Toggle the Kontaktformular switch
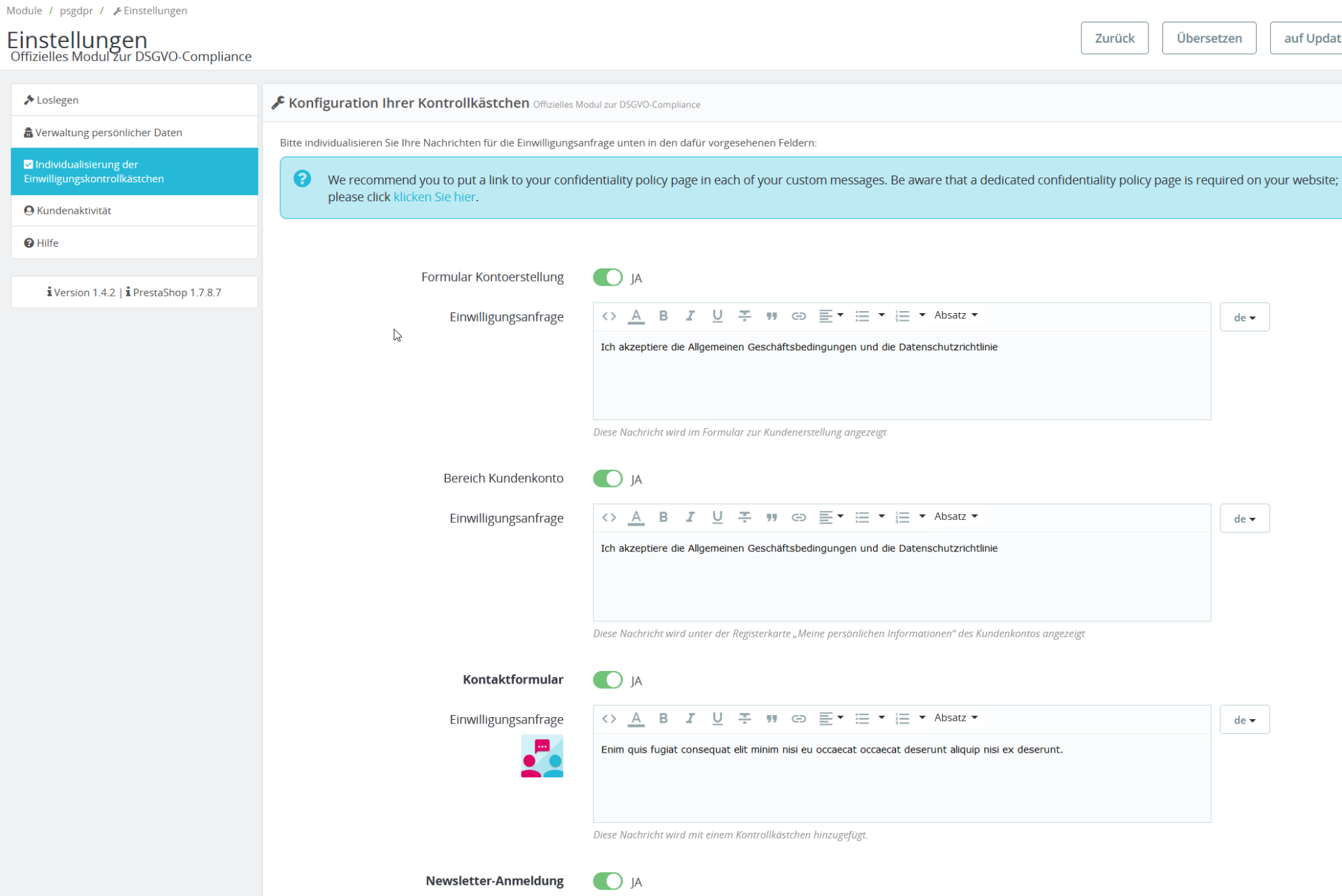Screen dimensions: 1342x896 (x=607, y=680)
